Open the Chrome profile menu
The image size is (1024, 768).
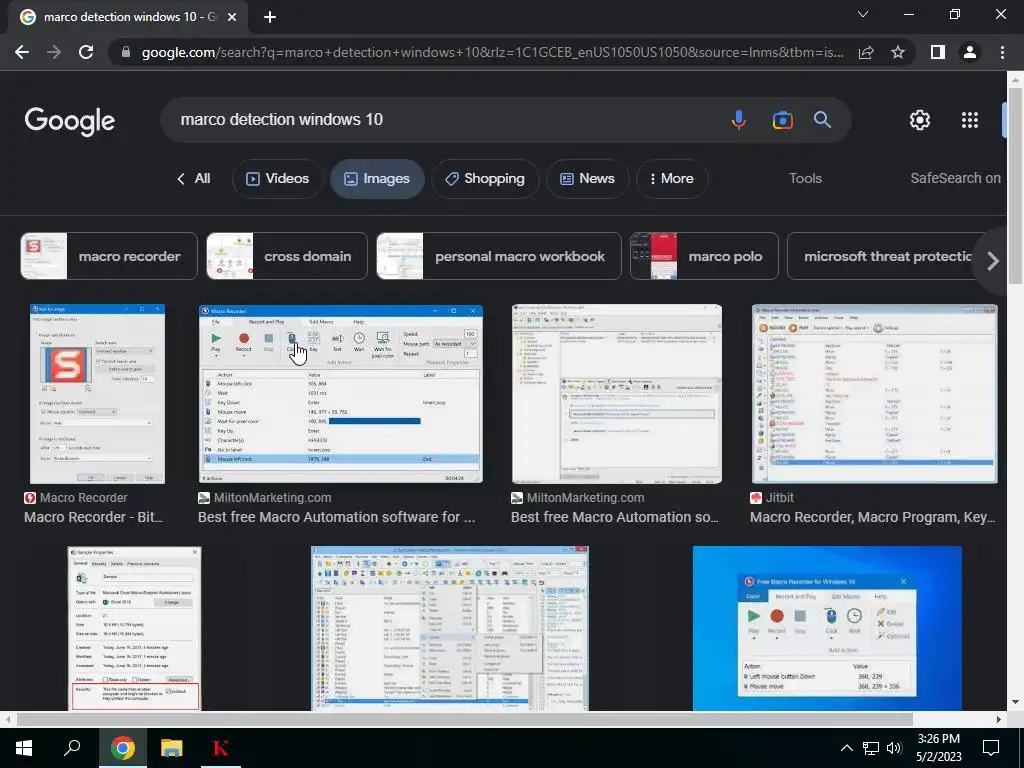tap(970, 52)
